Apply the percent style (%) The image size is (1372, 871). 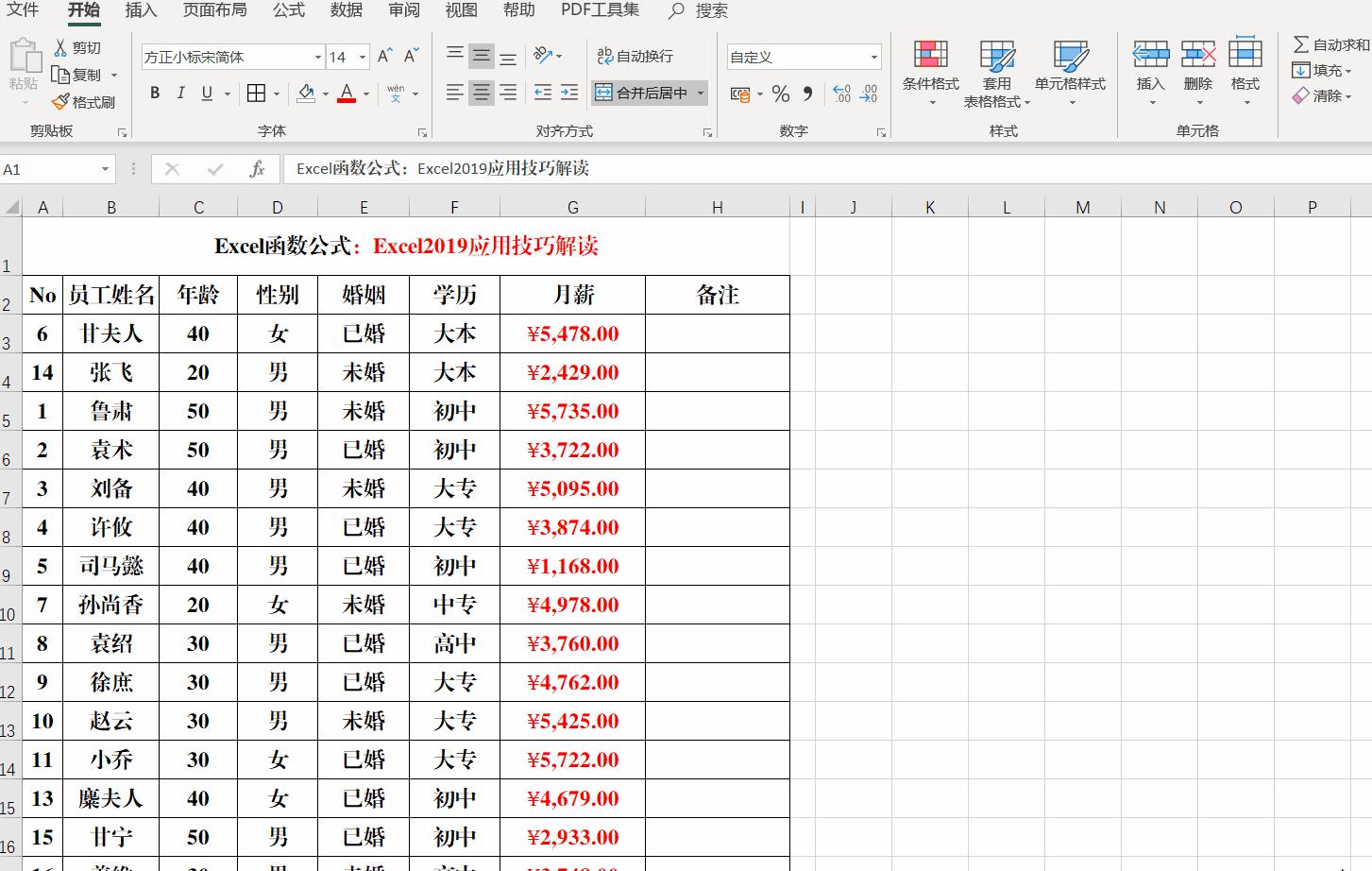point(781,94)
